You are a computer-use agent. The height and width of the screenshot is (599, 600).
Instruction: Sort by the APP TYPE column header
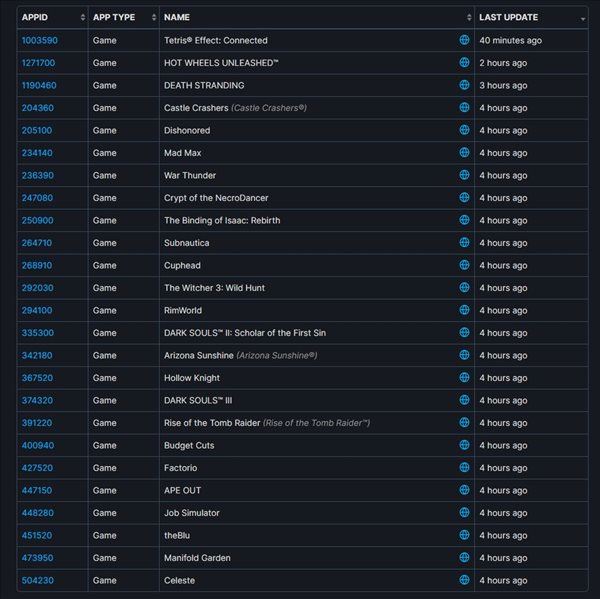tap(124, 17)
